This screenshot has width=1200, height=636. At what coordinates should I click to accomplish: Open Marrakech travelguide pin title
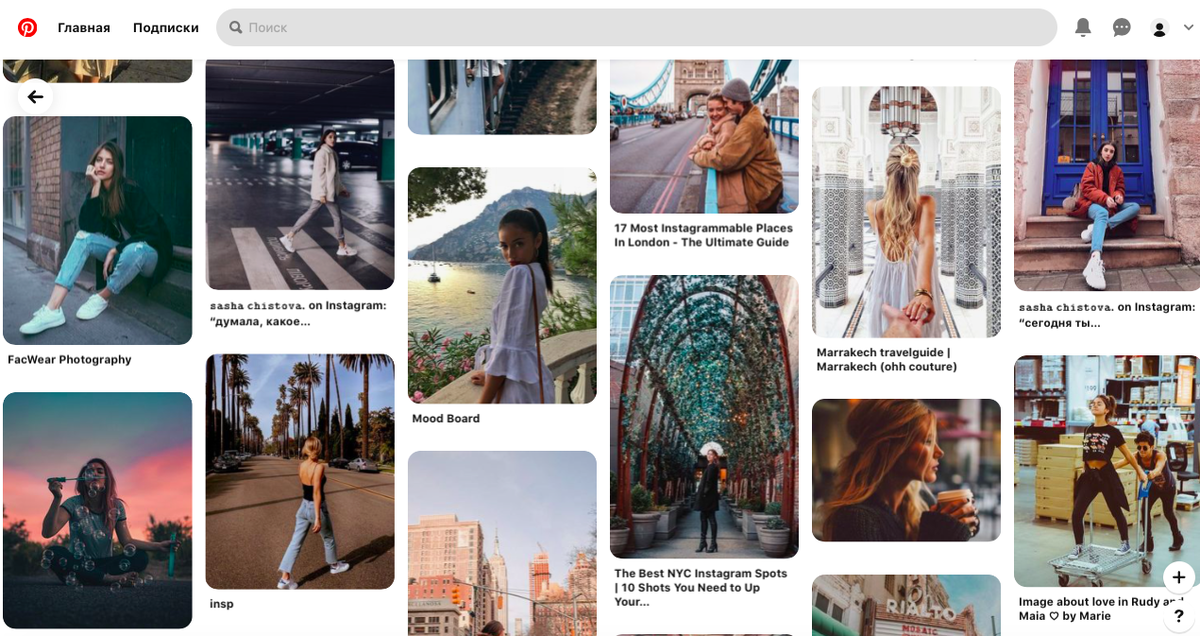coord(887,360)
